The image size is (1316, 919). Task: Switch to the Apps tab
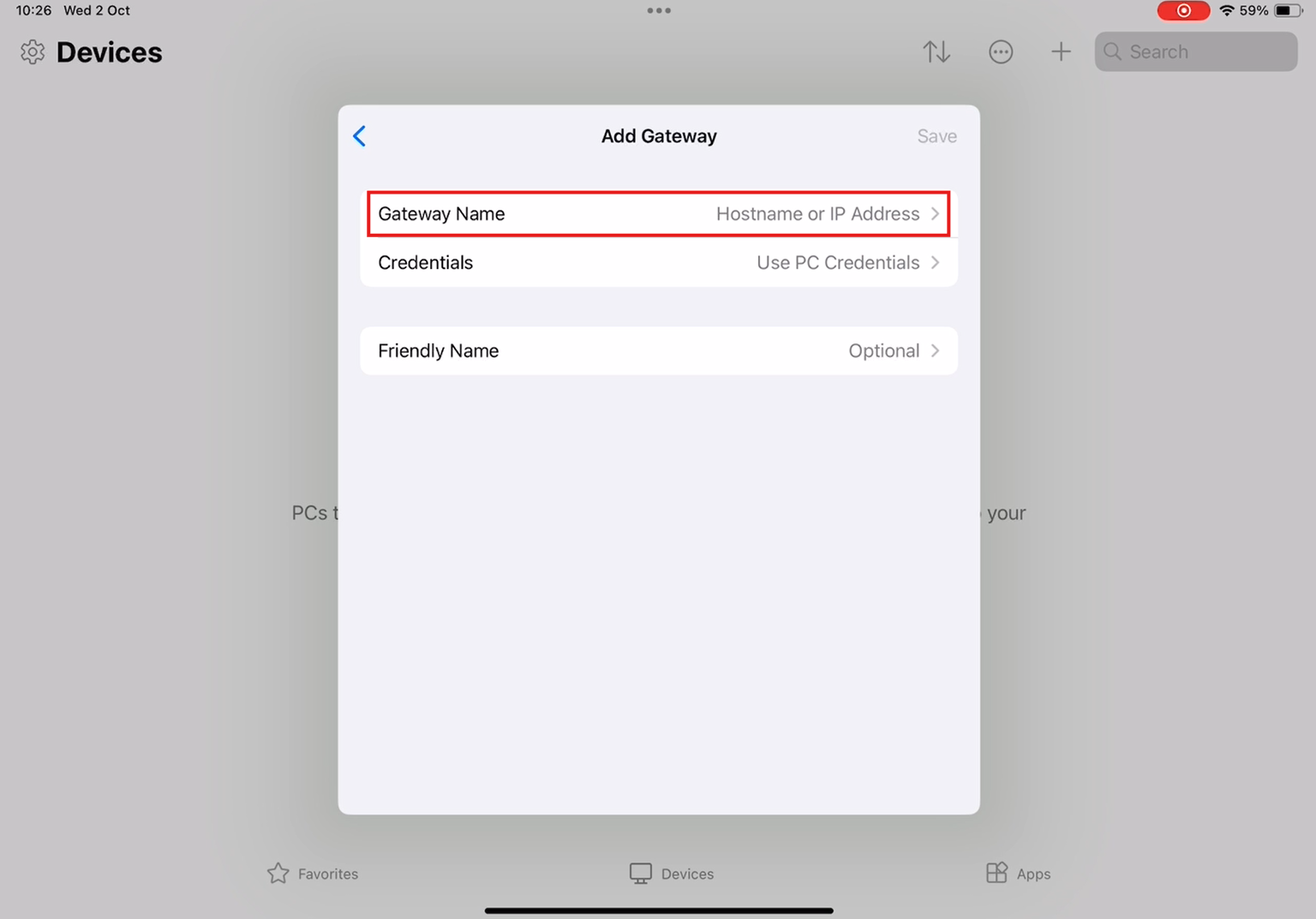(1018, 874)
